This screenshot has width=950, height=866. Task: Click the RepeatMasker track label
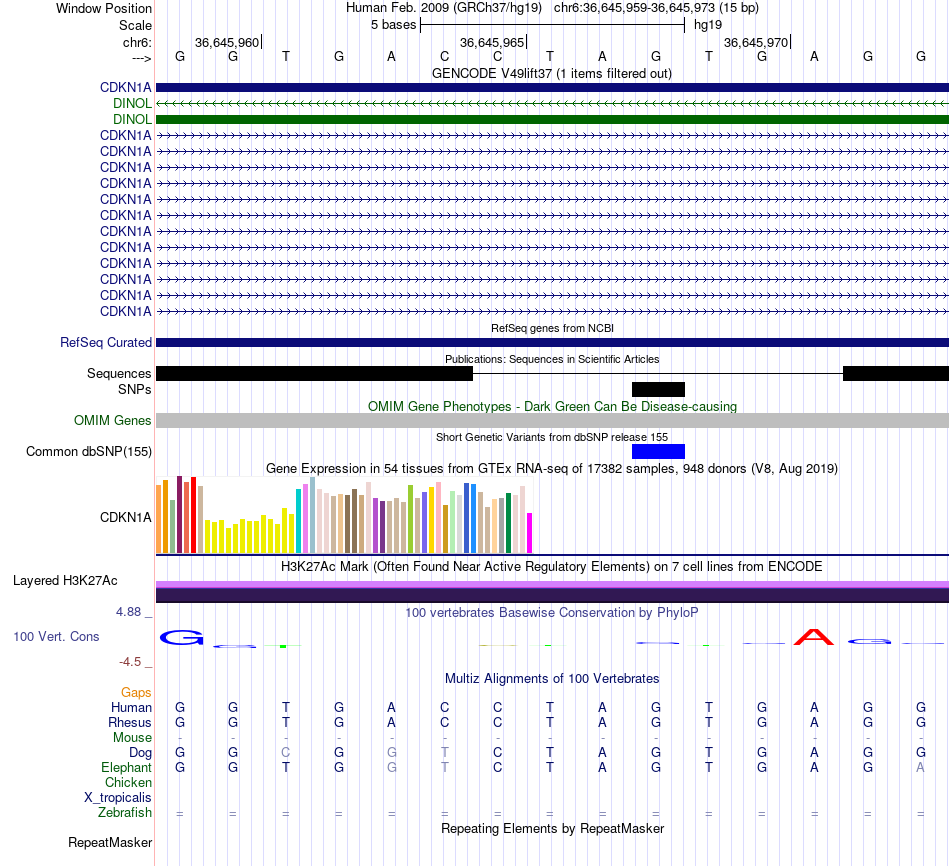(110, 843)
